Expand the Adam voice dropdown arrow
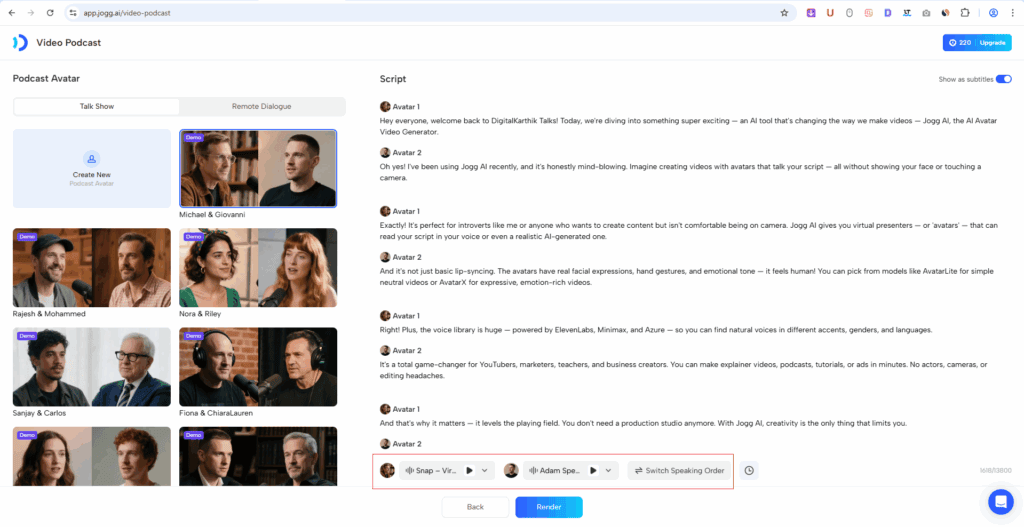 click(x=608, y=470)
